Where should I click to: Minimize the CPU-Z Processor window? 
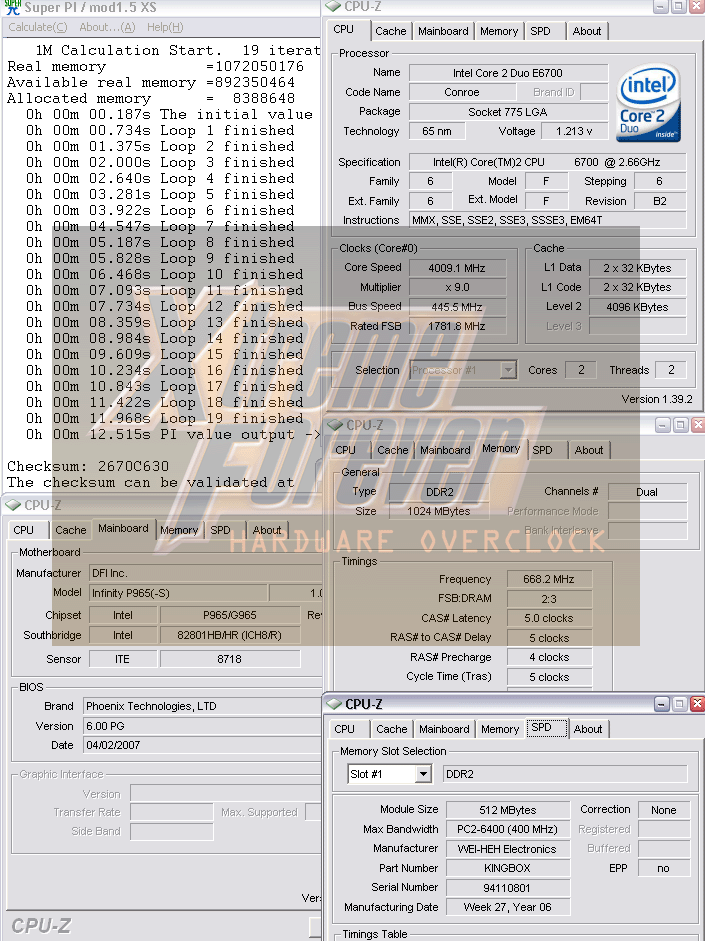pos(660,7)
